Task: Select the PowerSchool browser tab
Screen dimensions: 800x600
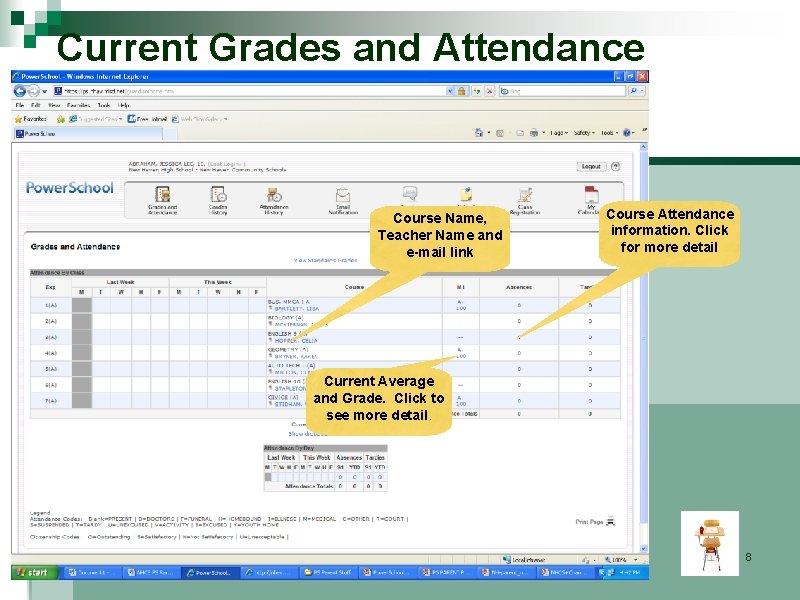Action: pos(88,134)
